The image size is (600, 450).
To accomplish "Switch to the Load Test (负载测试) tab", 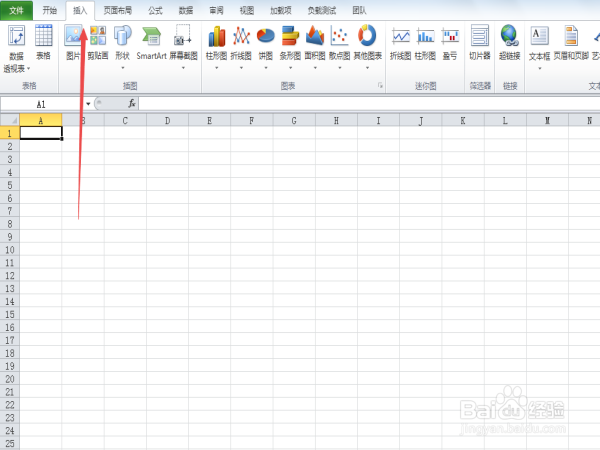I will [x=322, y=10].
